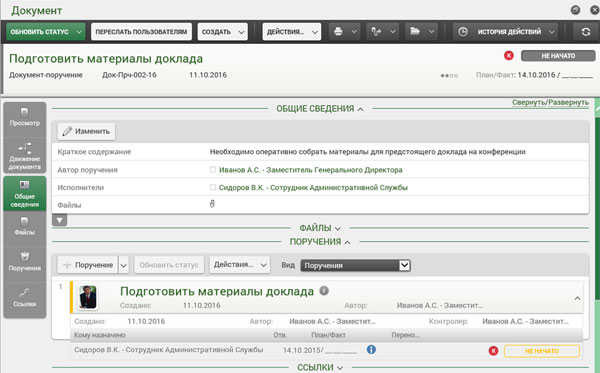This screenshot has width=600, height=373.
Task: Open История действий menu
Action: point(505,32)
